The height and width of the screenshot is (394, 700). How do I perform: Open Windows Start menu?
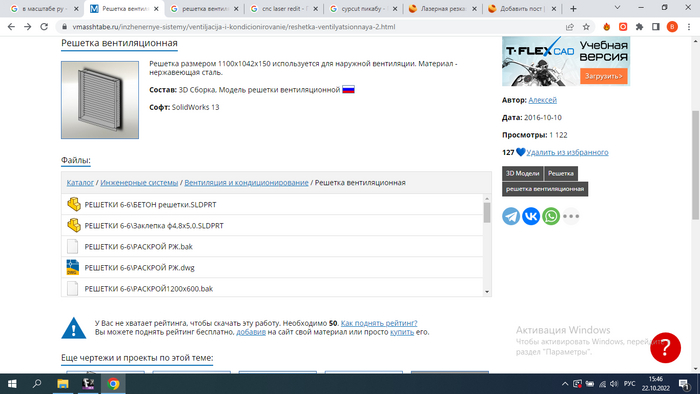click(12, 384)
